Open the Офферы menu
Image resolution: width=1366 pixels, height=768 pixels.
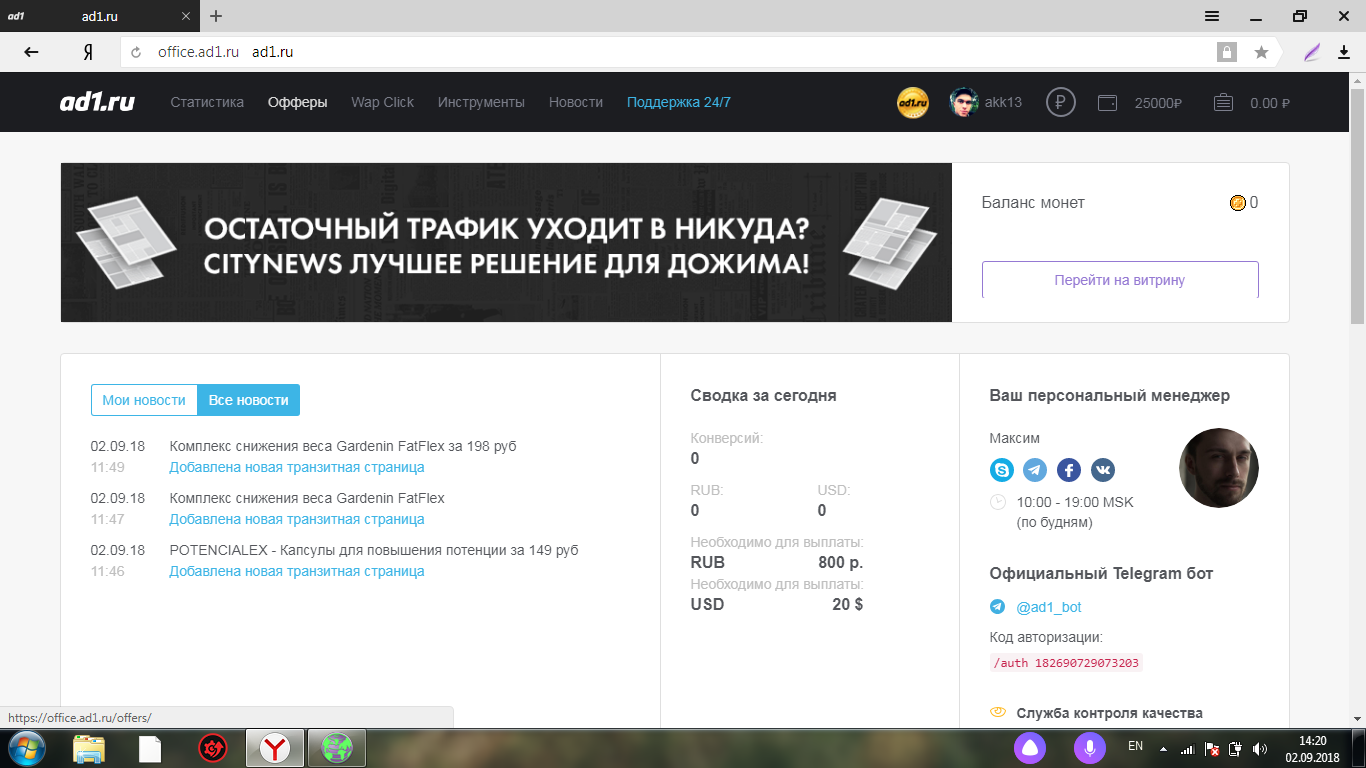298,102
